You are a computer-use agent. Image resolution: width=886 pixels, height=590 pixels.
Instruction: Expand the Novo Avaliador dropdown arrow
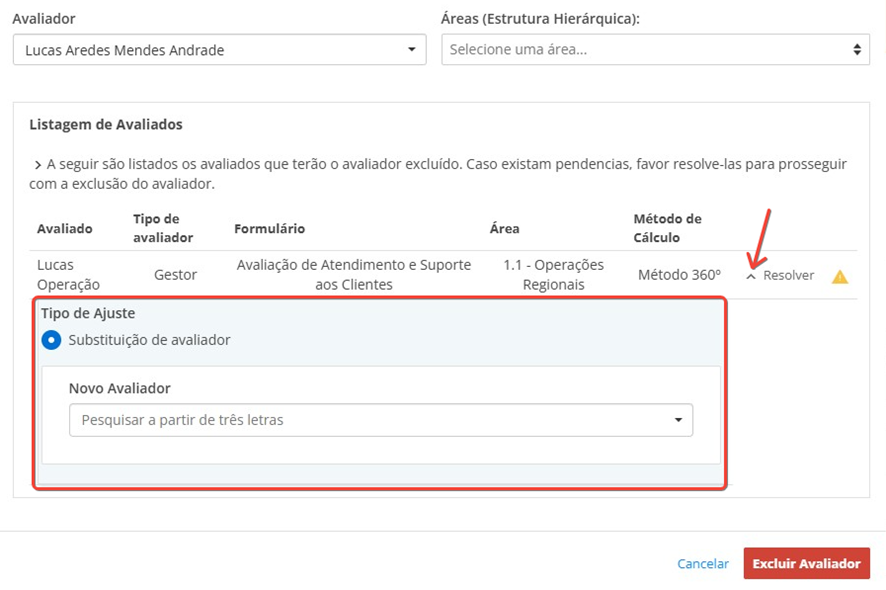point(678,421)
